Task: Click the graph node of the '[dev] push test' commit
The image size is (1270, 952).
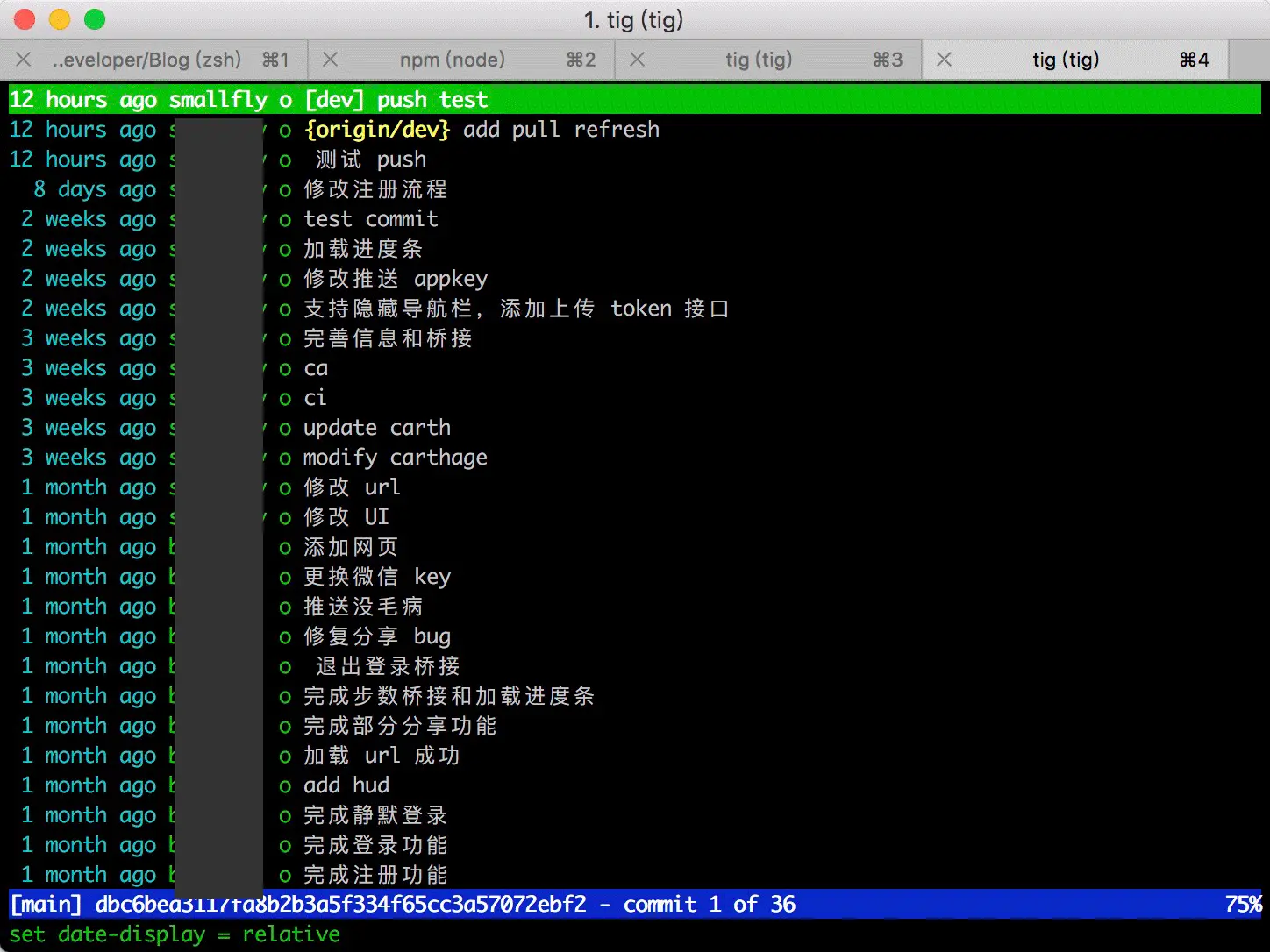Action: [x=285, y=99]
